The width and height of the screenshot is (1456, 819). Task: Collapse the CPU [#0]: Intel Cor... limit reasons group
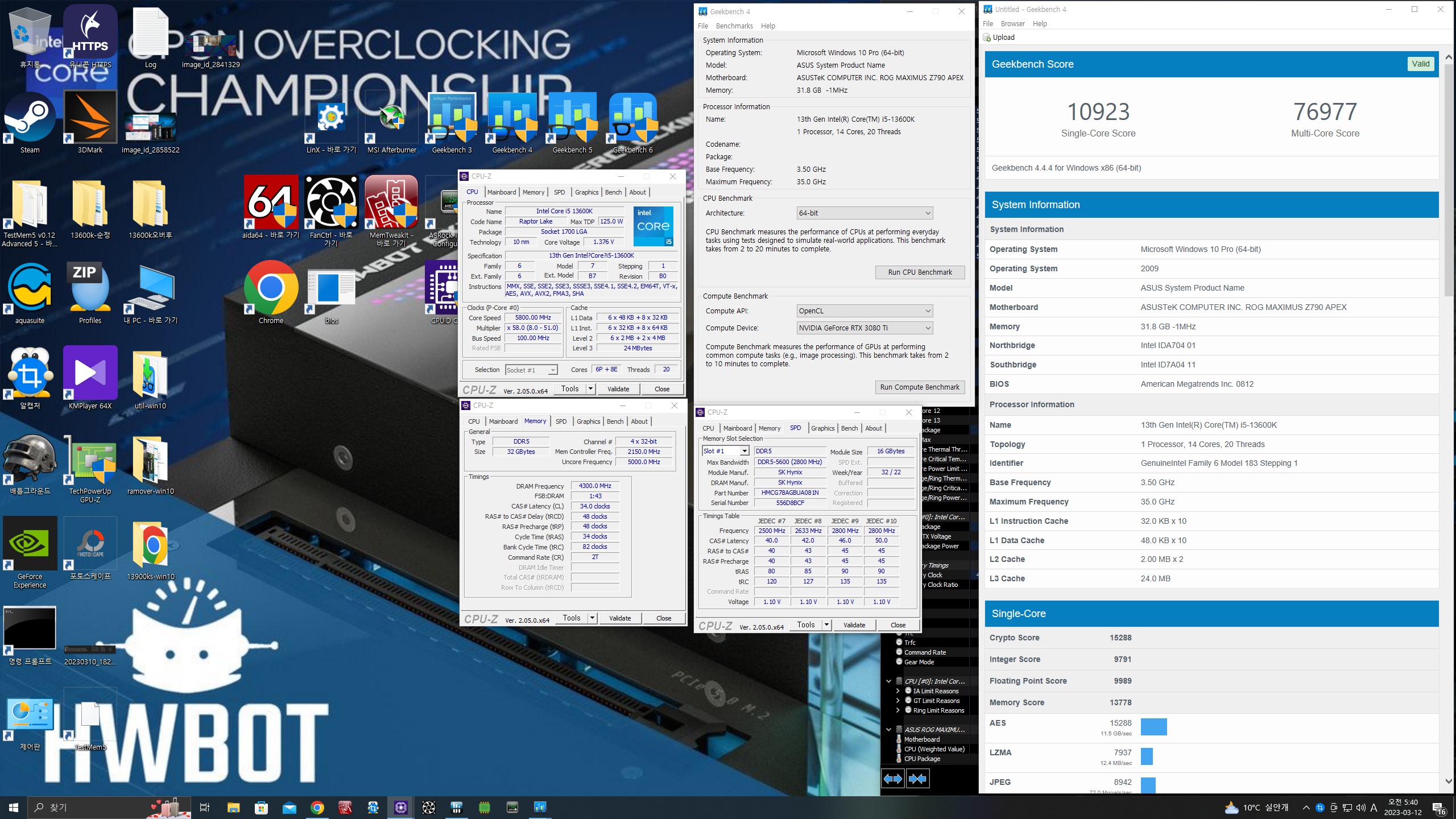[x=888, y=681]
